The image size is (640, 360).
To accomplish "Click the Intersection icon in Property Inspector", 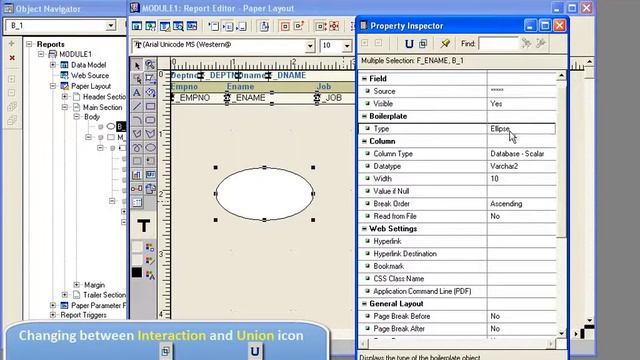I will [x=423, y=44].
